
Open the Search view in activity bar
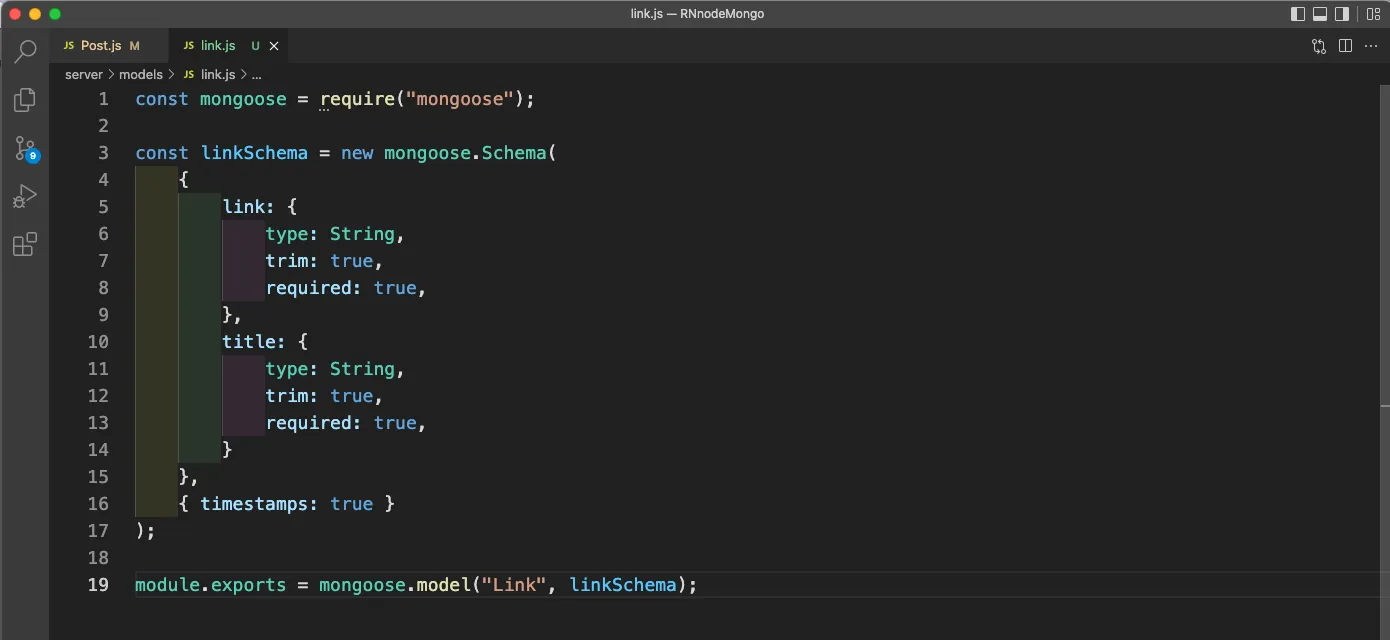pos(25,51)
